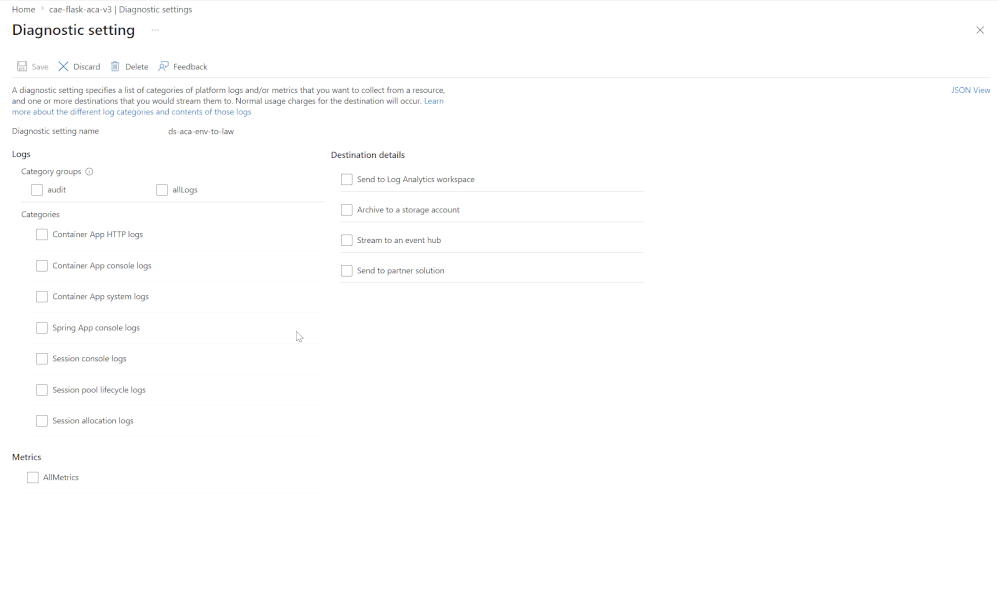
Task: Select Archive to a storage account
Action: tap(347, 210)
